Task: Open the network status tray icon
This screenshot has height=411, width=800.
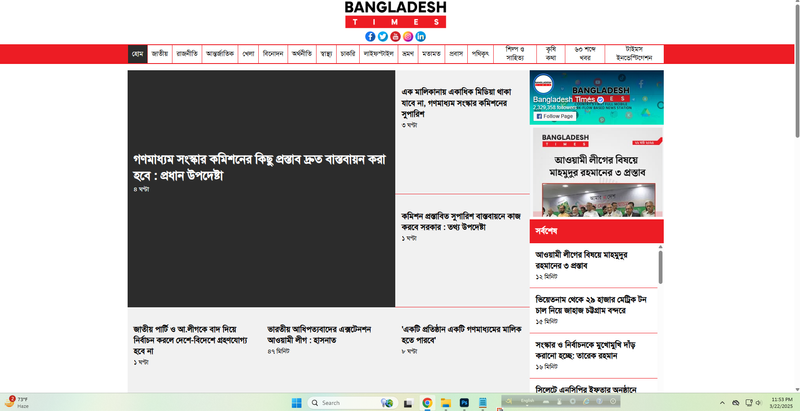Action: click(x=748, y=403)
